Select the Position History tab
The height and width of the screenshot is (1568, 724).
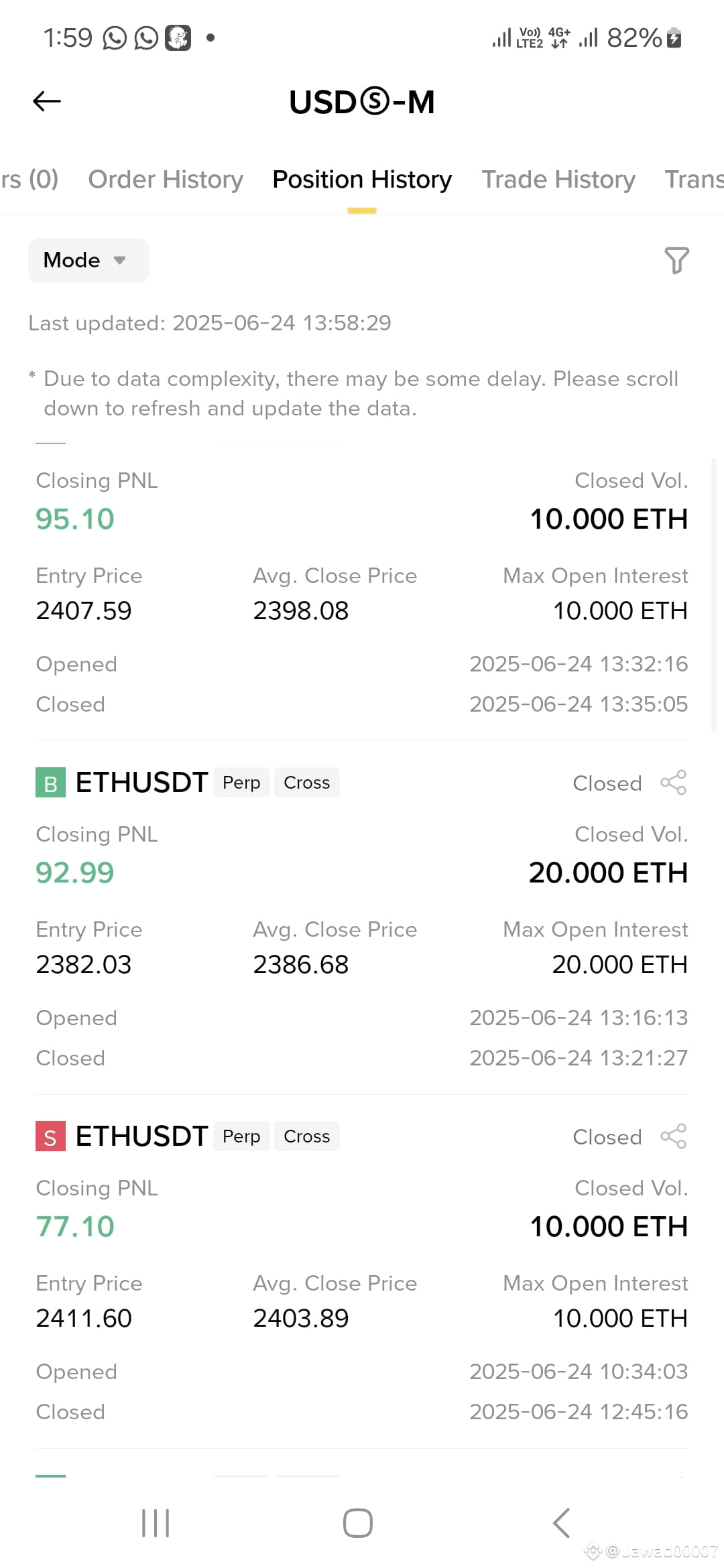tap(362, 180)
